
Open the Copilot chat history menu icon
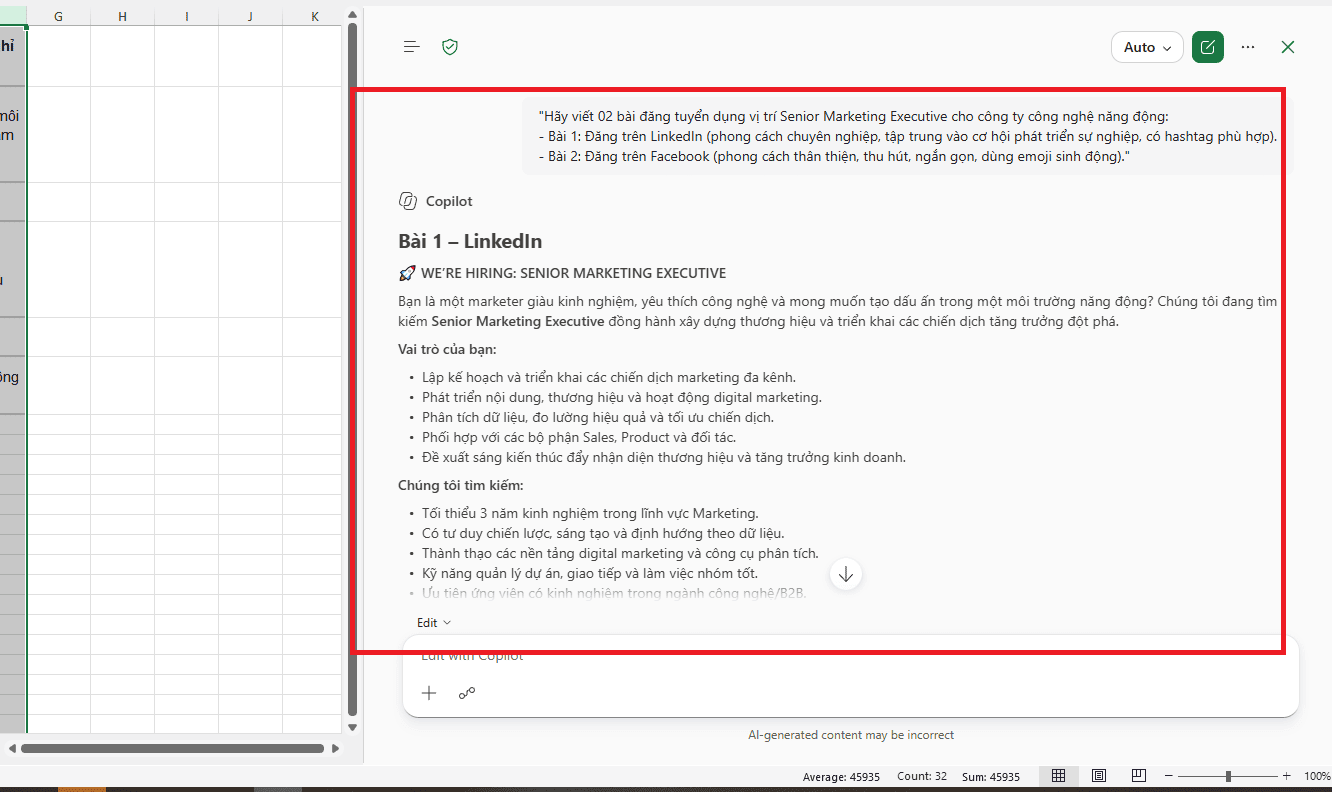click(411, 47)
